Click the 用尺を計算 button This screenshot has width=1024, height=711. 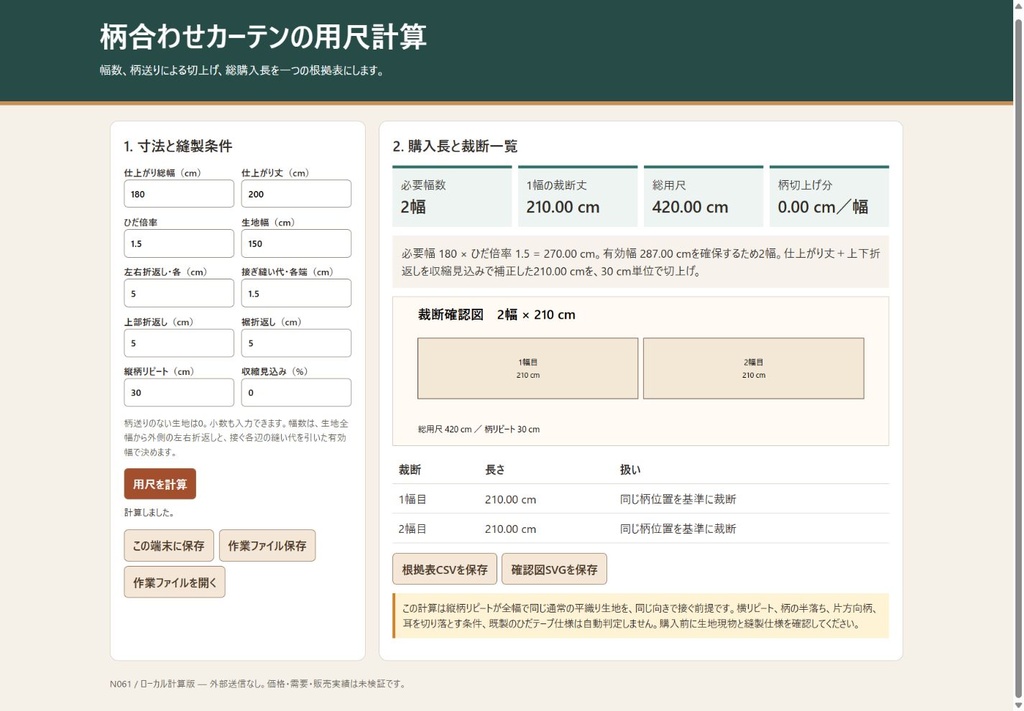pyautogui.click(x=160, y=484)
